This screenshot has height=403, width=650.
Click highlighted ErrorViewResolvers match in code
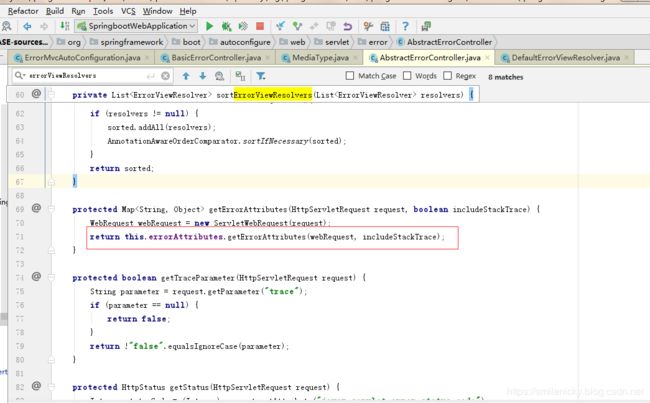[x=273, y=95]
